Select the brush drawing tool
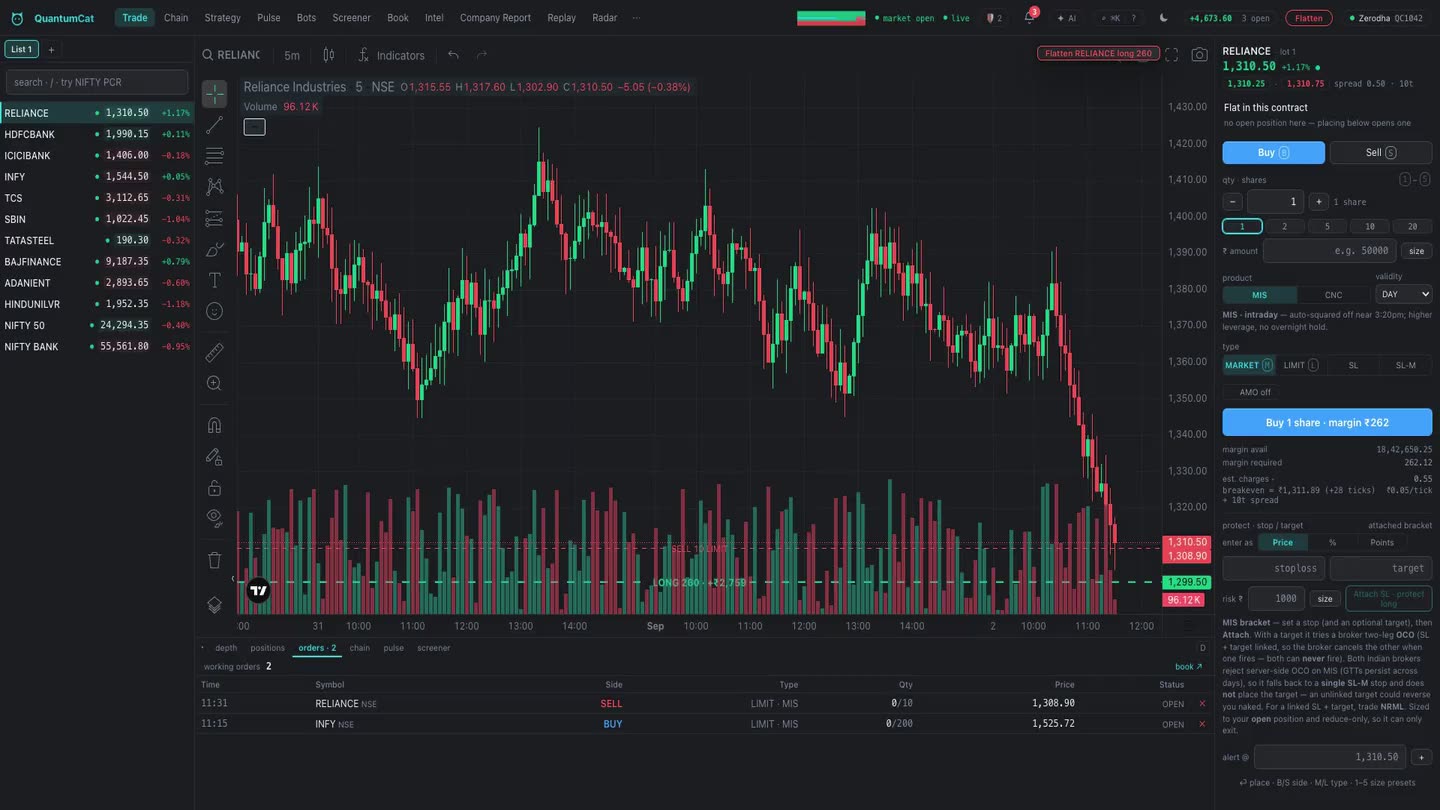1440x810 pixels. [x=214, y=249]
